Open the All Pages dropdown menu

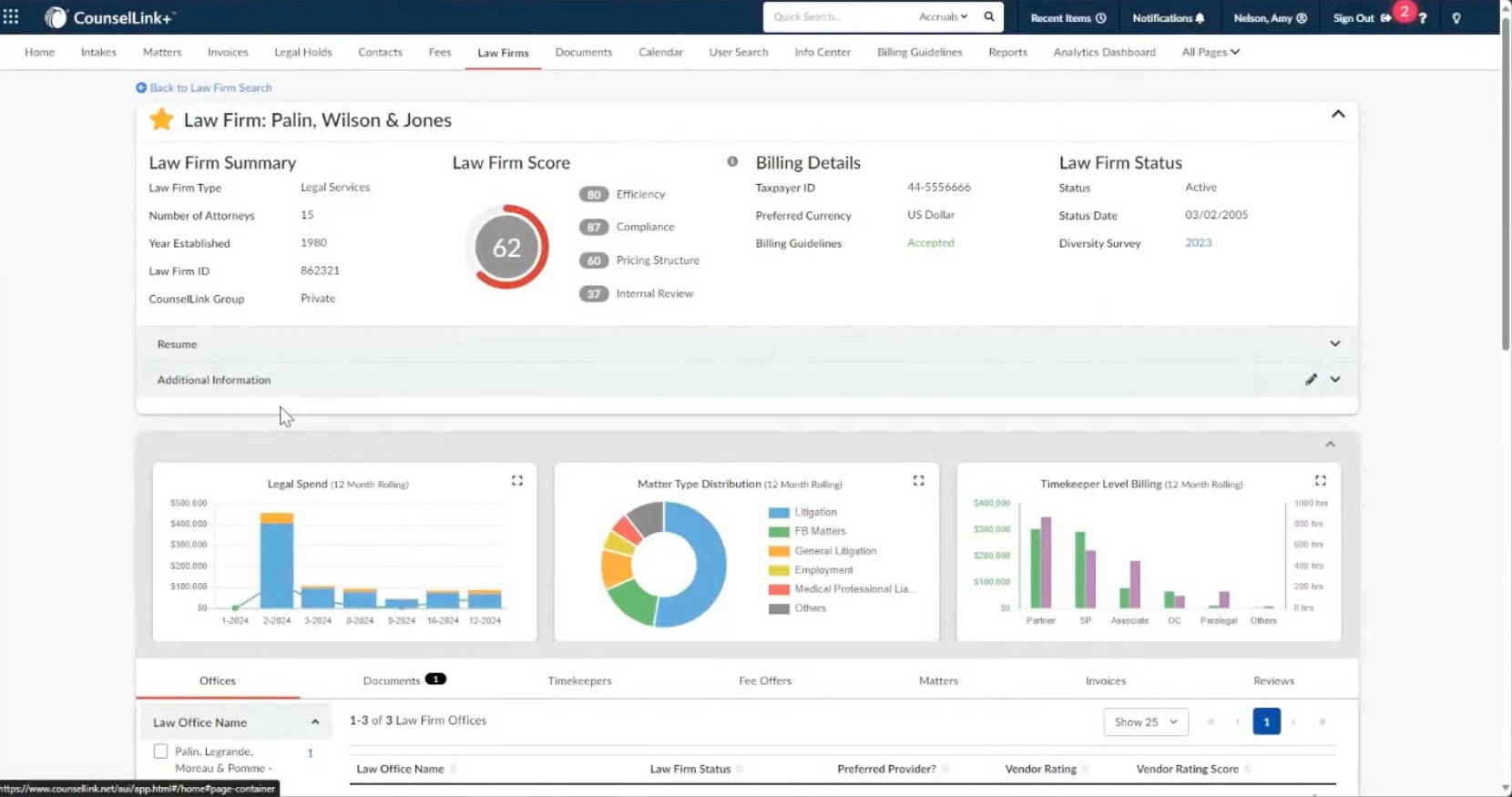point(1211,52)
